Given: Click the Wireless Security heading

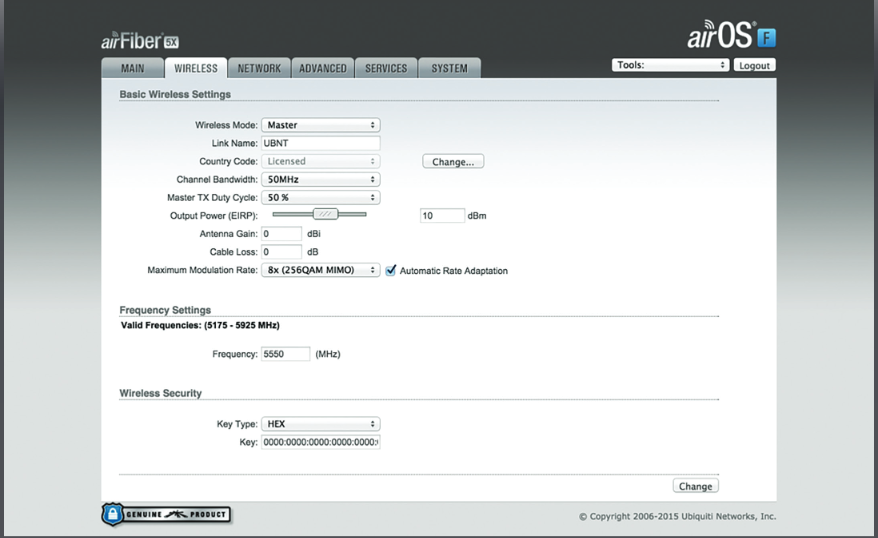Looking at the screenshot, I should pyautogui.click(x=160, y=393).
